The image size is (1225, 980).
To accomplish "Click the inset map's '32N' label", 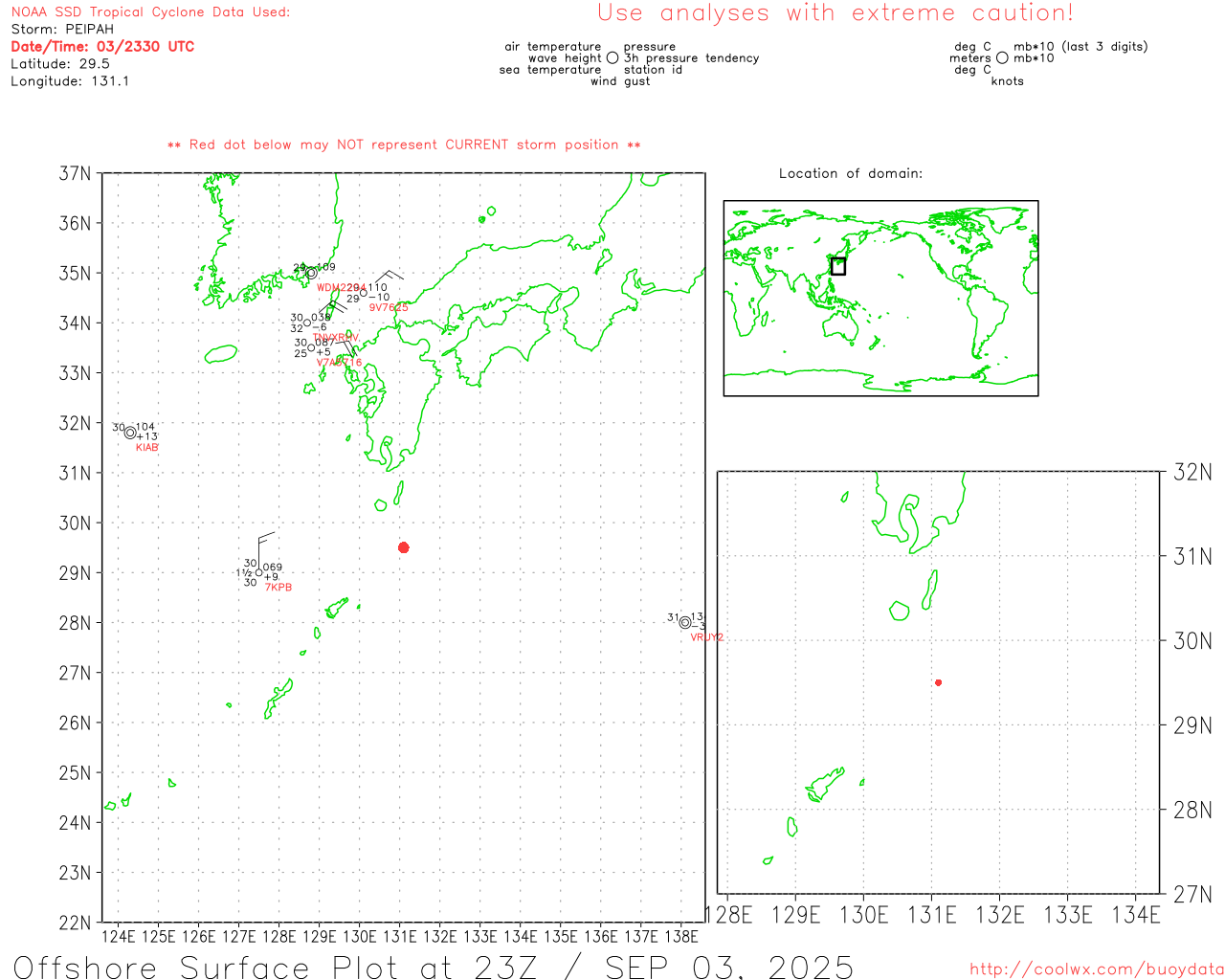I will point(1193,472).
